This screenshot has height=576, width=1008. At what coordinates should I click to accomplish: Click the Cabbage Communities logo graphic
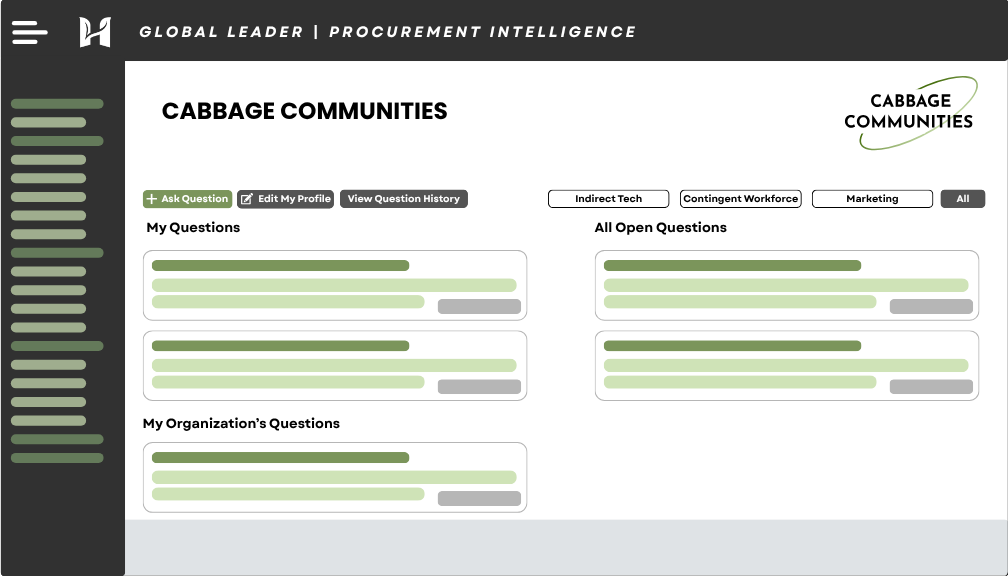tap(908, 113)
